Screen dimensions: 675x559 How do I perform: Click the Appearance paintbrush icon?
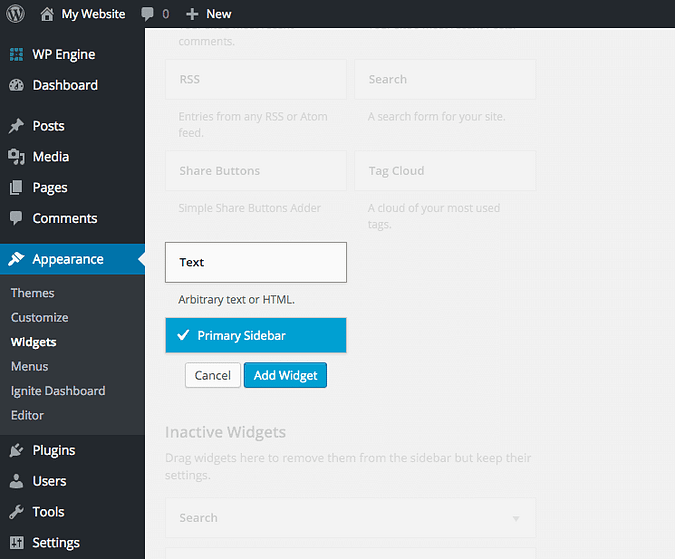(x=16, y=259)
